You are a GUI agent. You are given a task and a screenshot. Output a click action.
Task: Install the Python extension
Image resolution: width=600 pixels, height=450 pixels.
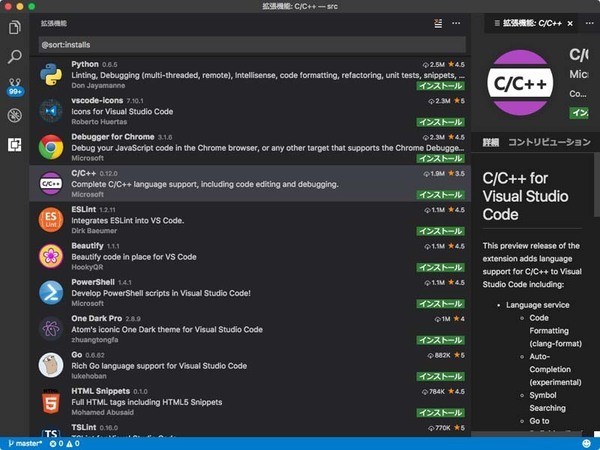click(x=440, y=86)
